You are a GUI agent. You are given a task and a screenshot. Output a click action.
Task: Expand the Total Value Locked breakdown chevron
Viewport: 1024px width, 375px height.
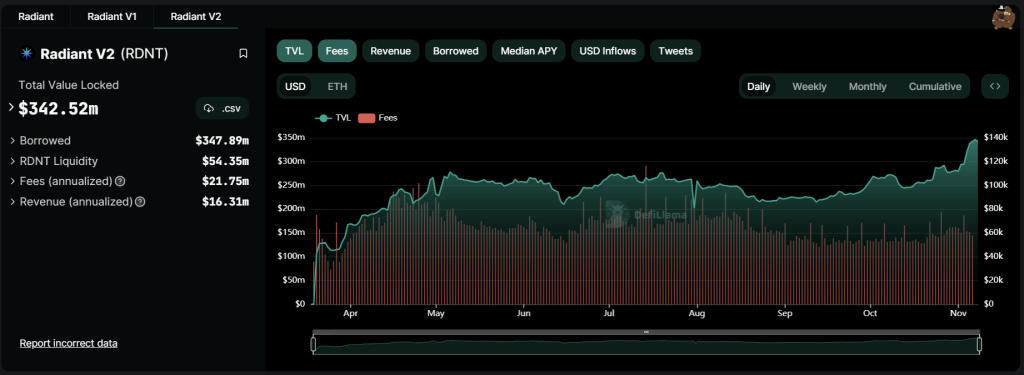click(11, 107)
